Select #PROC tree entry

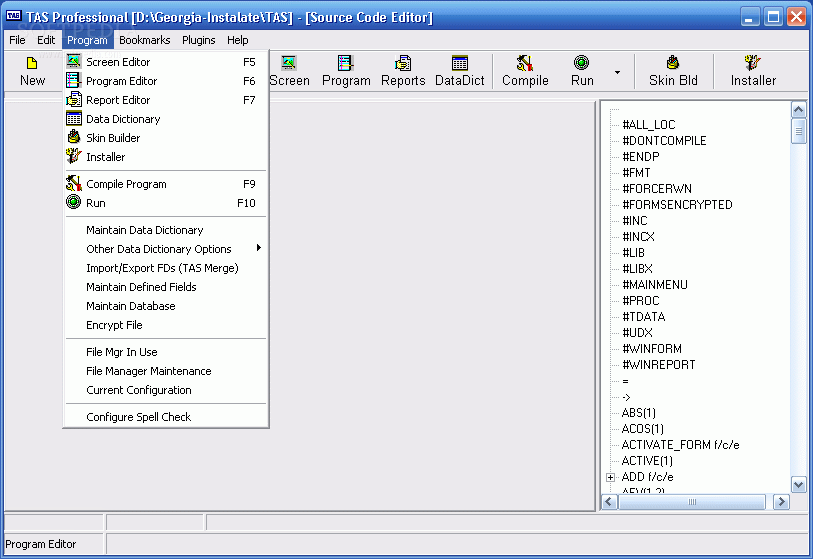pyautogui.click(x=641, y=301)
